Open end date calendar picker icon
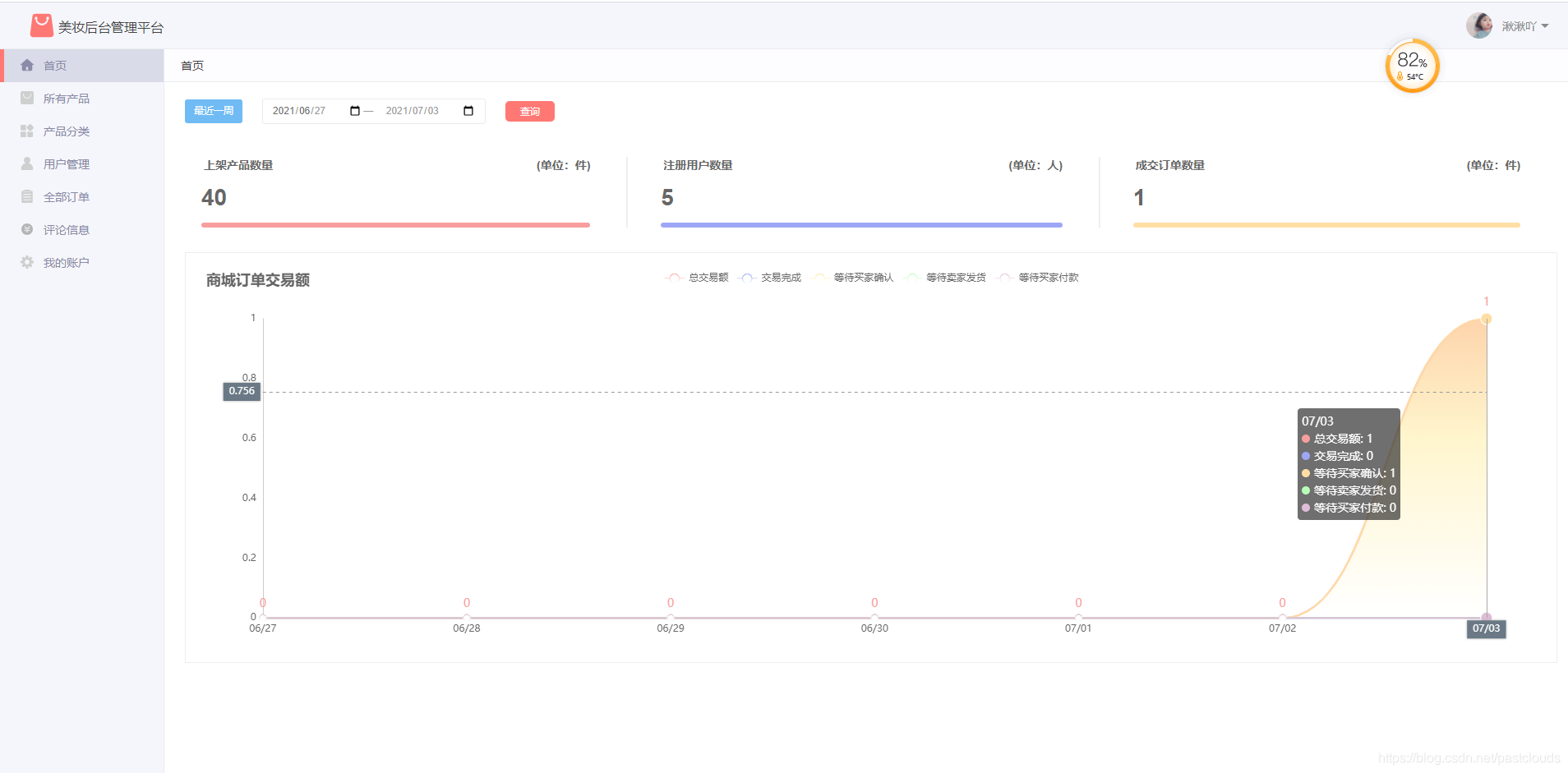The width and height of the screenshot is (1568, 773). (x=468, y=111)
